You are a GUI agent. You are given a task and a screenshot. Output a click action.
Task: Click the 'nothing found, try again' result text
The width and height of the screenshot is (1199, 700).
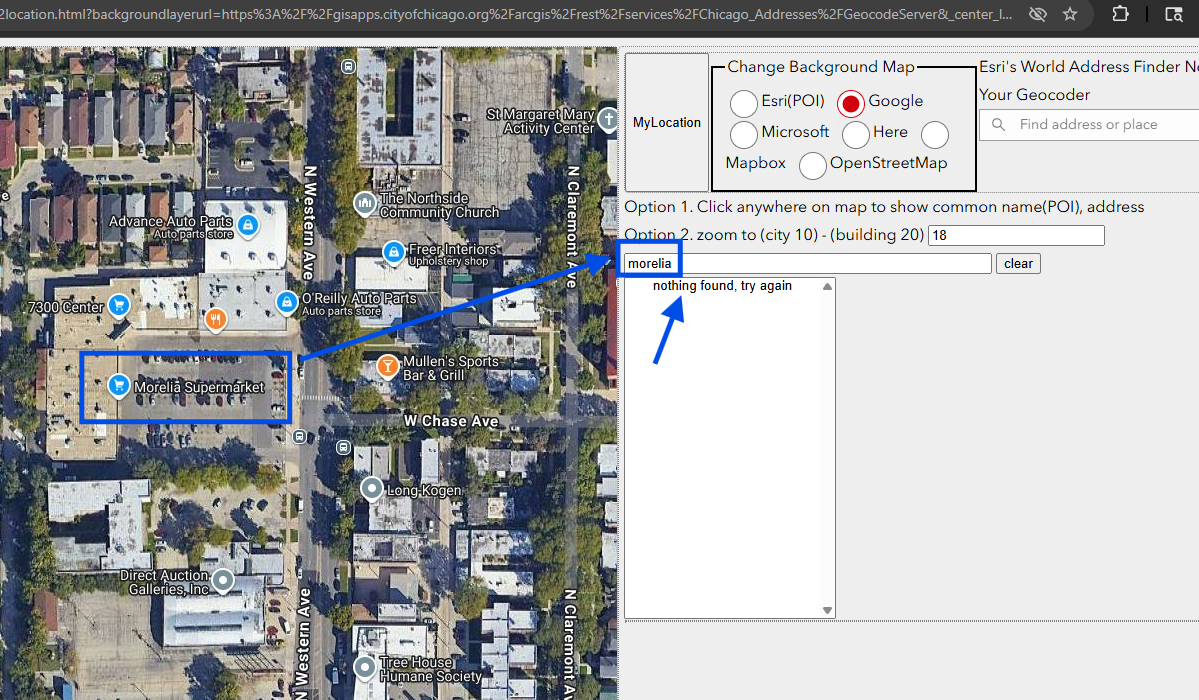click(722, 286)
